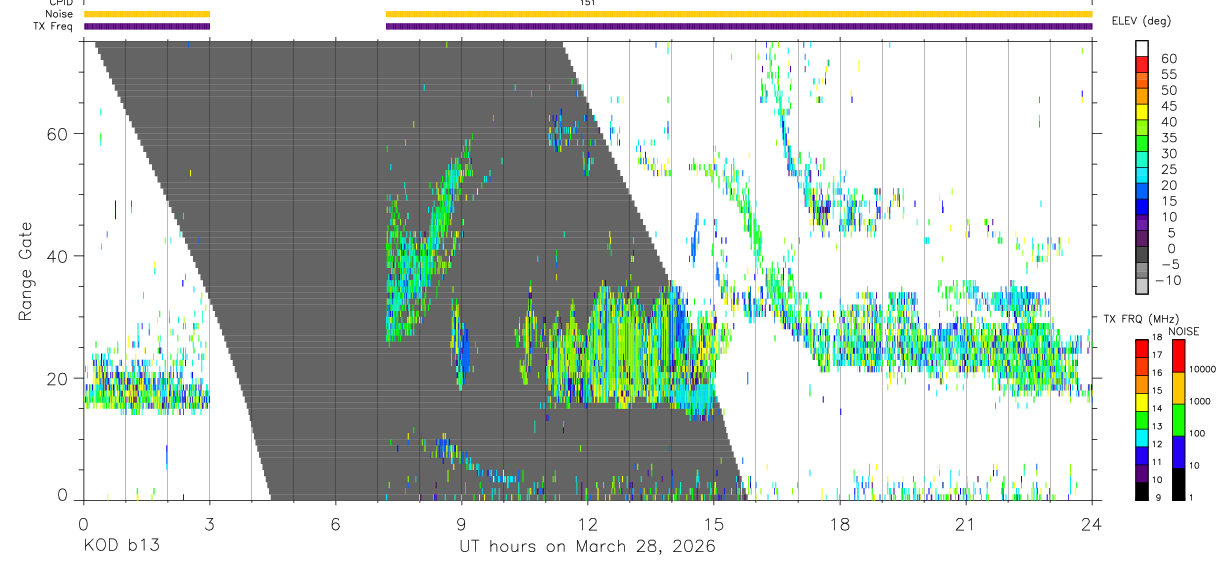This screenshot has width=1228, height=567.
Task: Click the purple TX Freq bar segment before hour 3
Action: click(x=147, y=26)
